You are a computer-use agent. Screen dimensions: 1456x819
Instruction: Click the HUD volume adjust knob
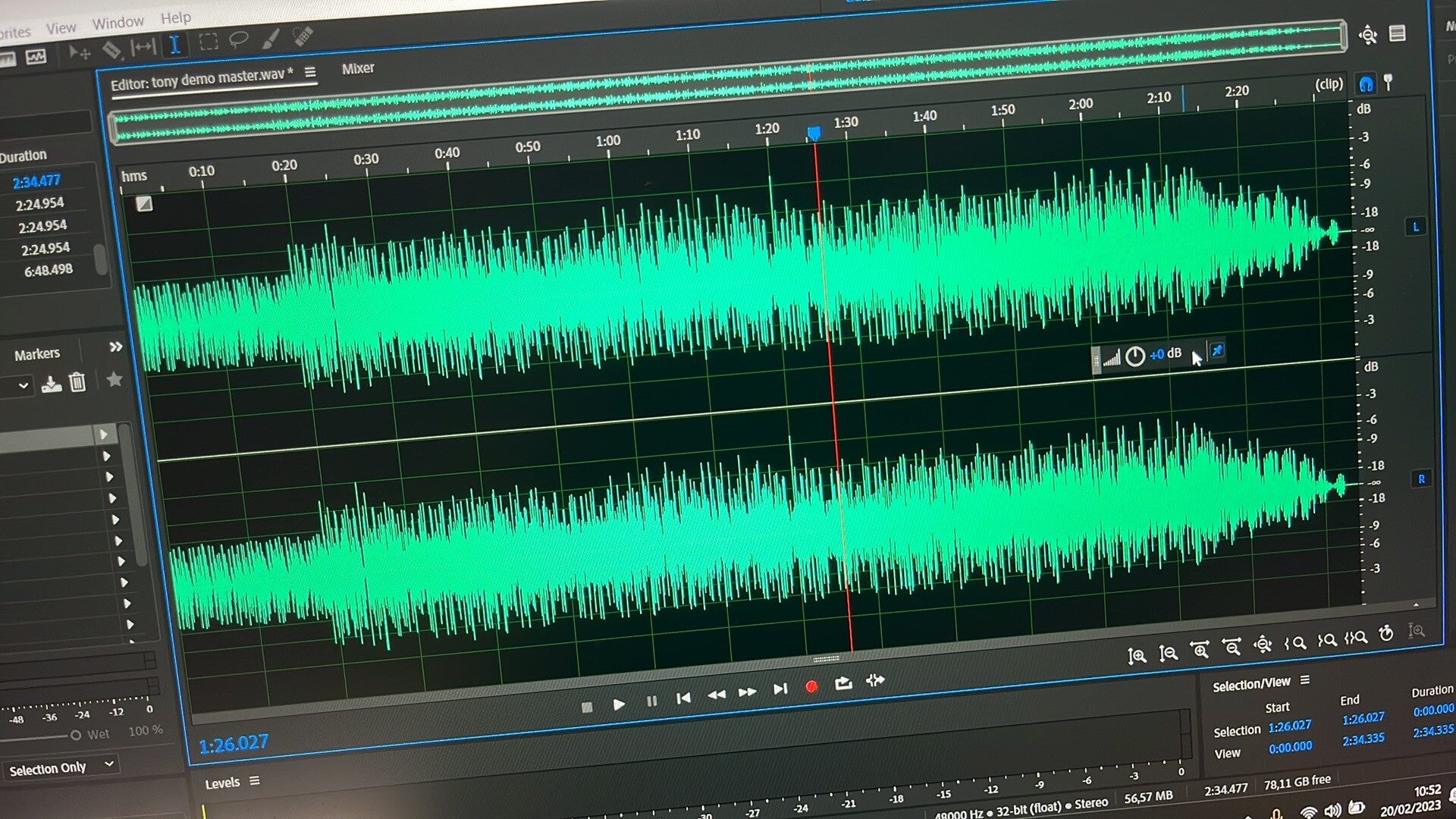click(1134, 356)
